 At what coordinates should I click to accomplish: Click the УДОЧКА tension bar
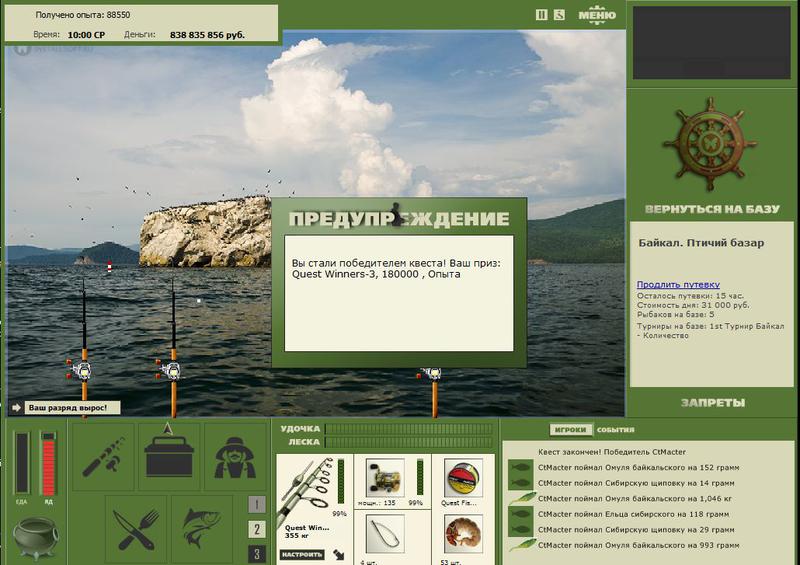tap(409, 429)
